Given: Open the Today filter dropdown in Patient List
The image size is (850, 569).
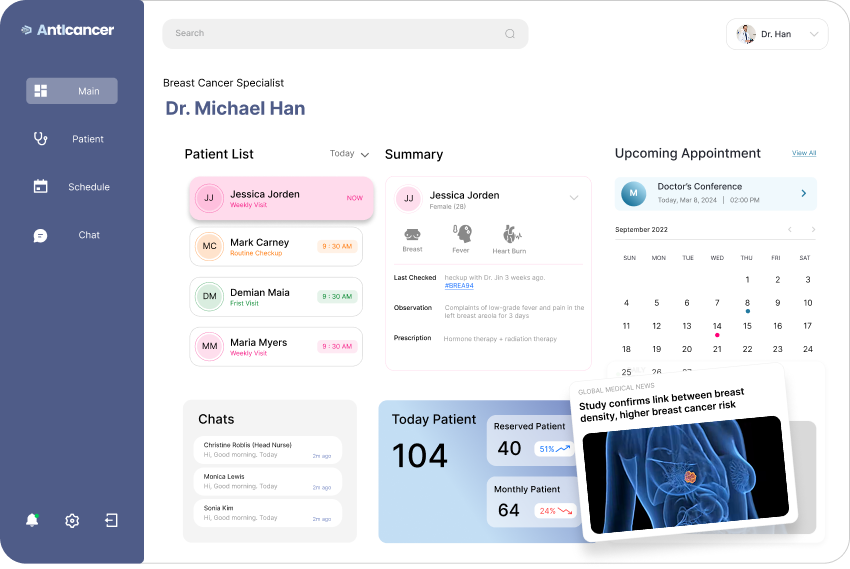Looking at the screenshot, I should [350, 154].
